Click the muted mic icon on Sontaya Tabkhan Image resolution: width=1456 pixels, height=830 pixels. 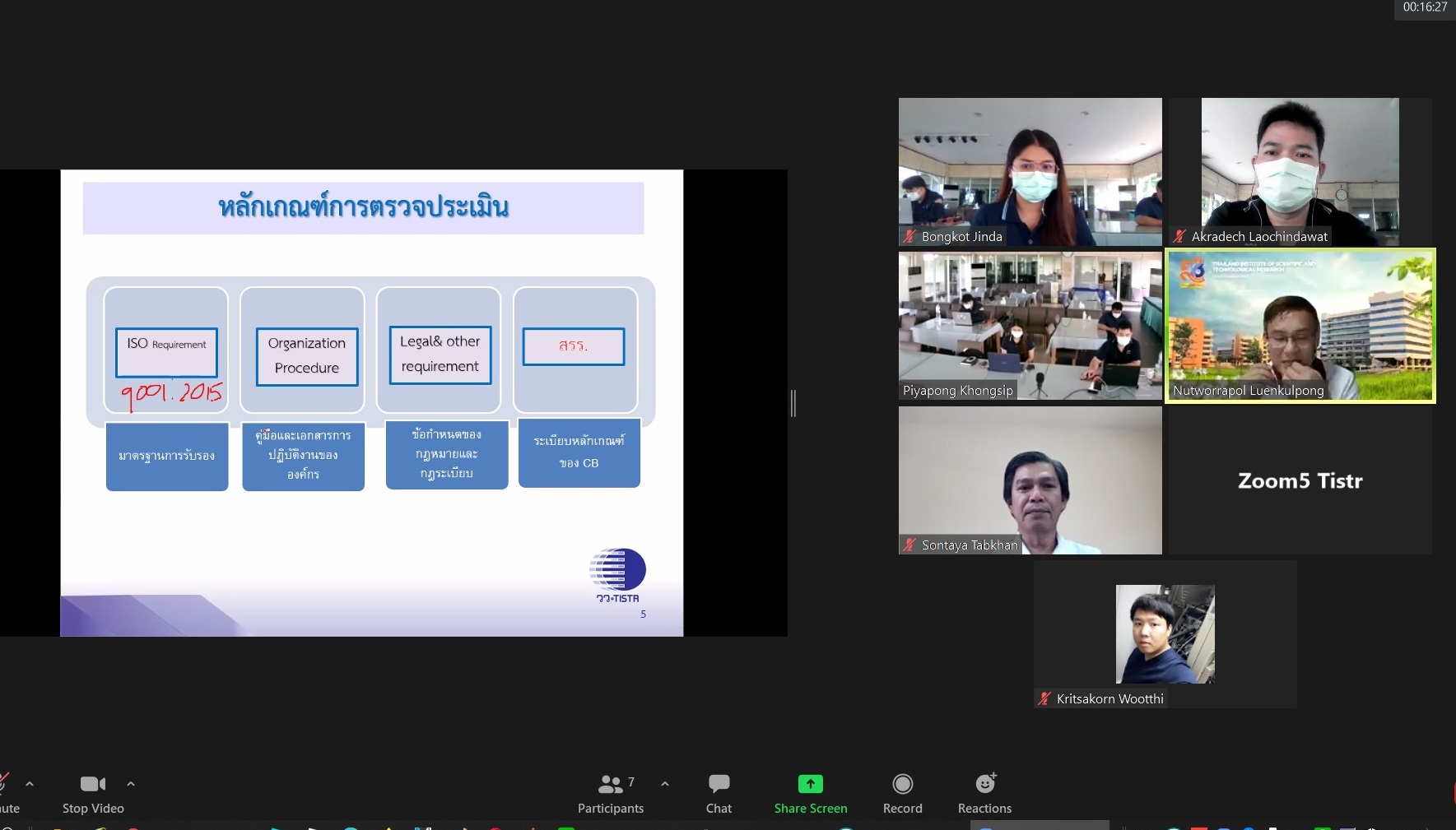click(909, 545)
